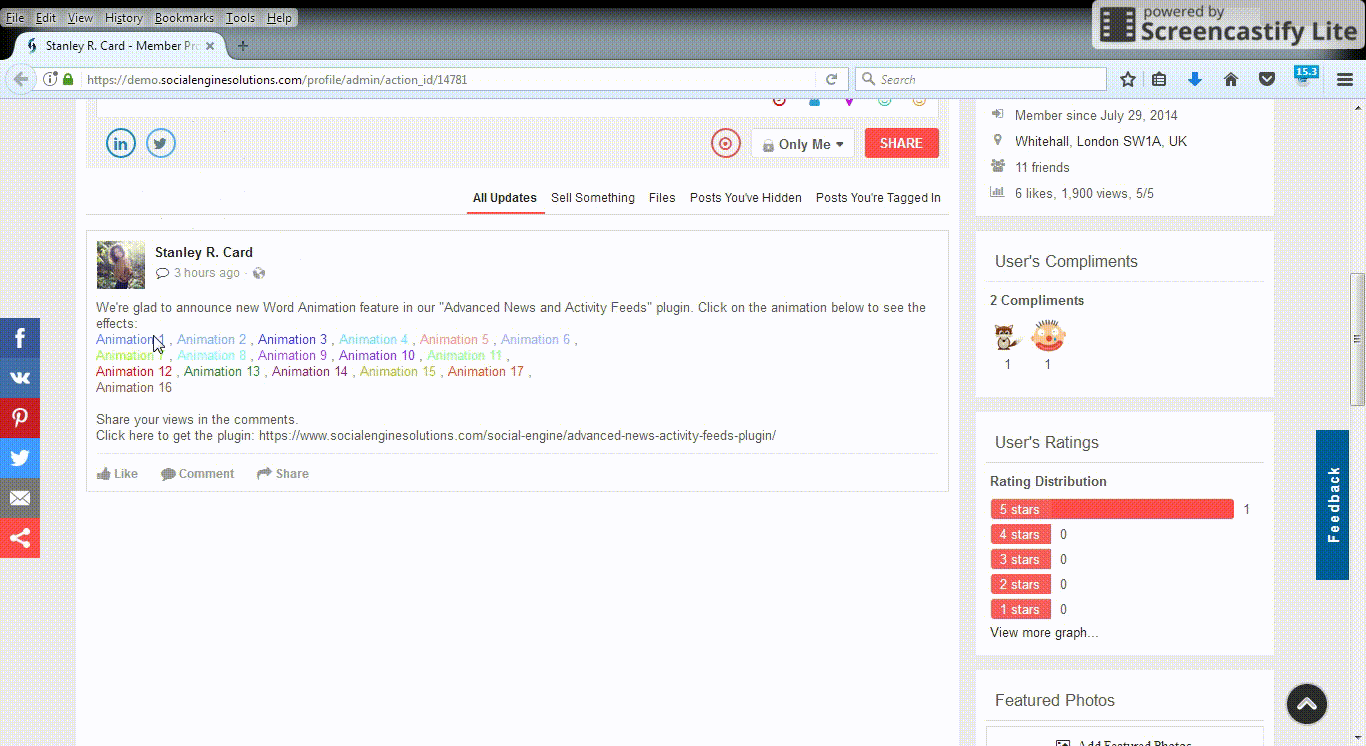Image resolution: width=1366 pixels, height=746 pixels.
Task: Click the email envelope sidebar icon
Action: click(x=20, y=498)
